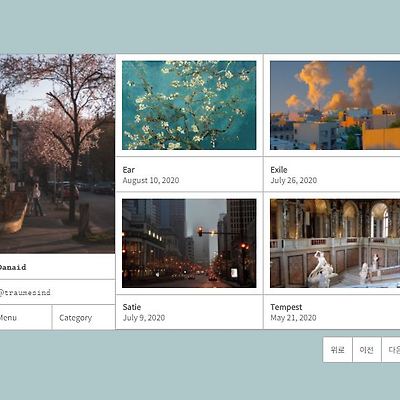The width and height of the screenshot is (400, 400).
Task: Click the Danaid blog title
Action: click(x=13, y=267)
